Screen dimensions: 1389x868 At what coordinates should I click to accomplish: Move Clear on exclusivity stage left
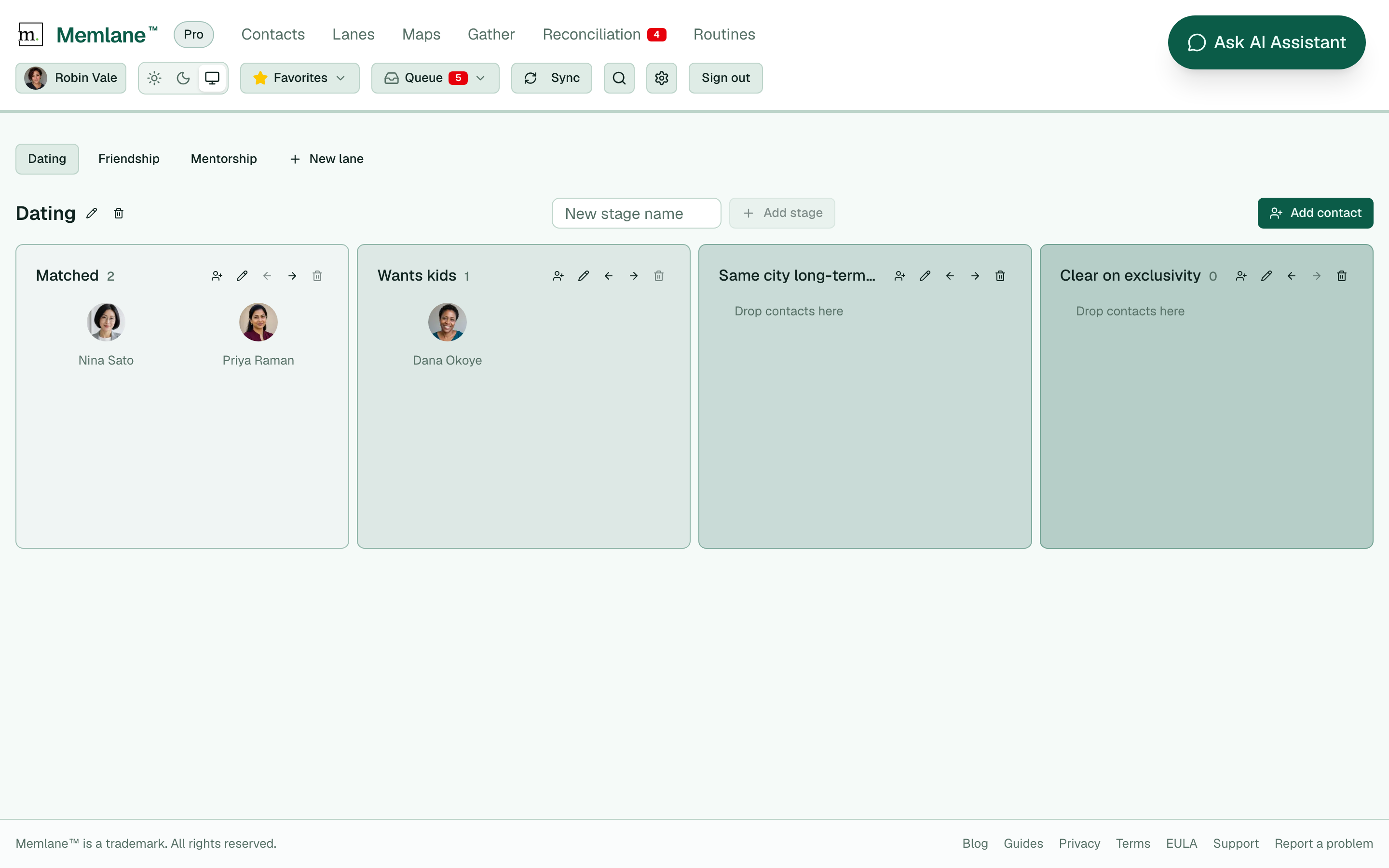[x=1292, y=276]
